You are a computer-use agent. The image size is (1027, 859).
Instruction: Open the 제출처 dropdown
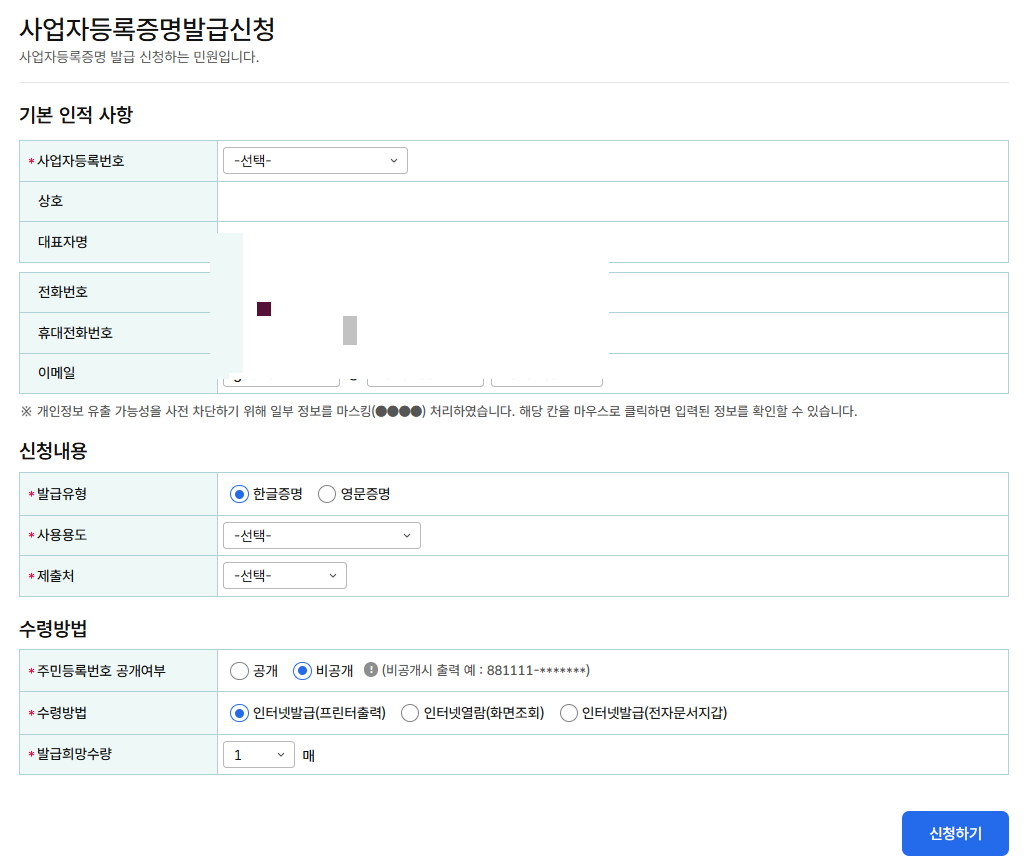click(x=284, y=575)
